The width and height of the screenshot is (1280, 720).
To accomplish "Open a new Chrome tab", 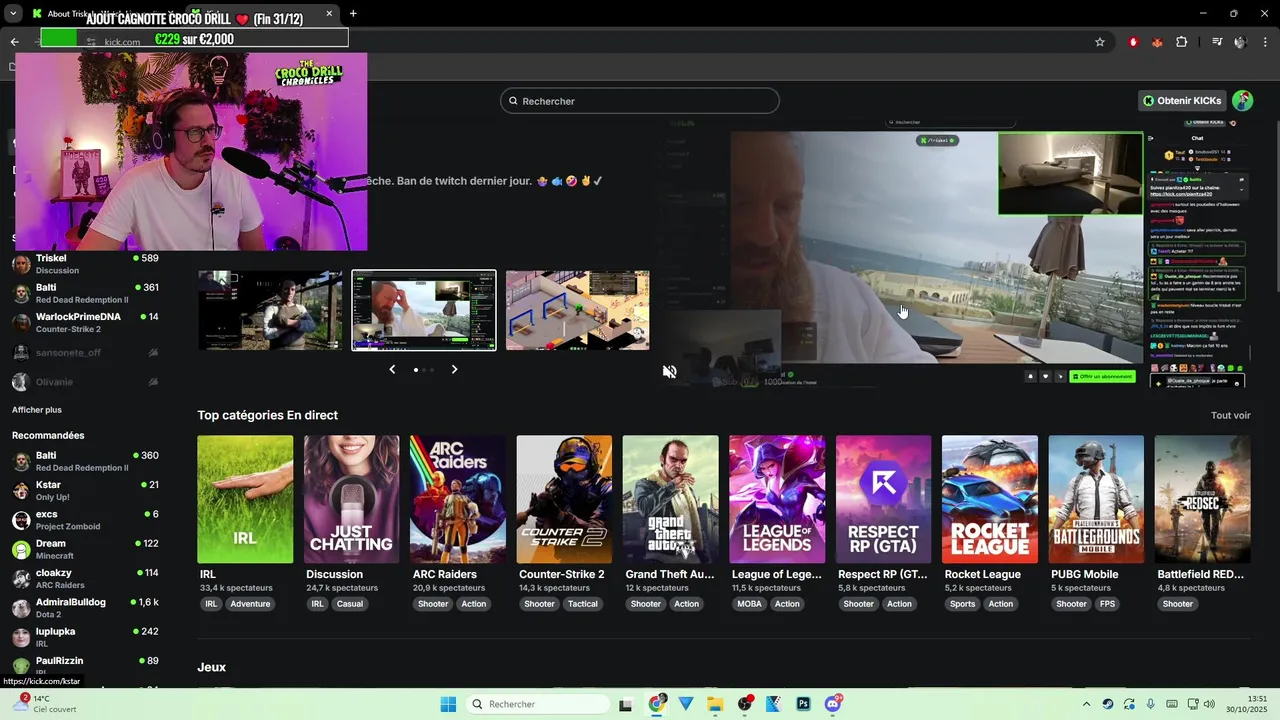I will (353, 13).
